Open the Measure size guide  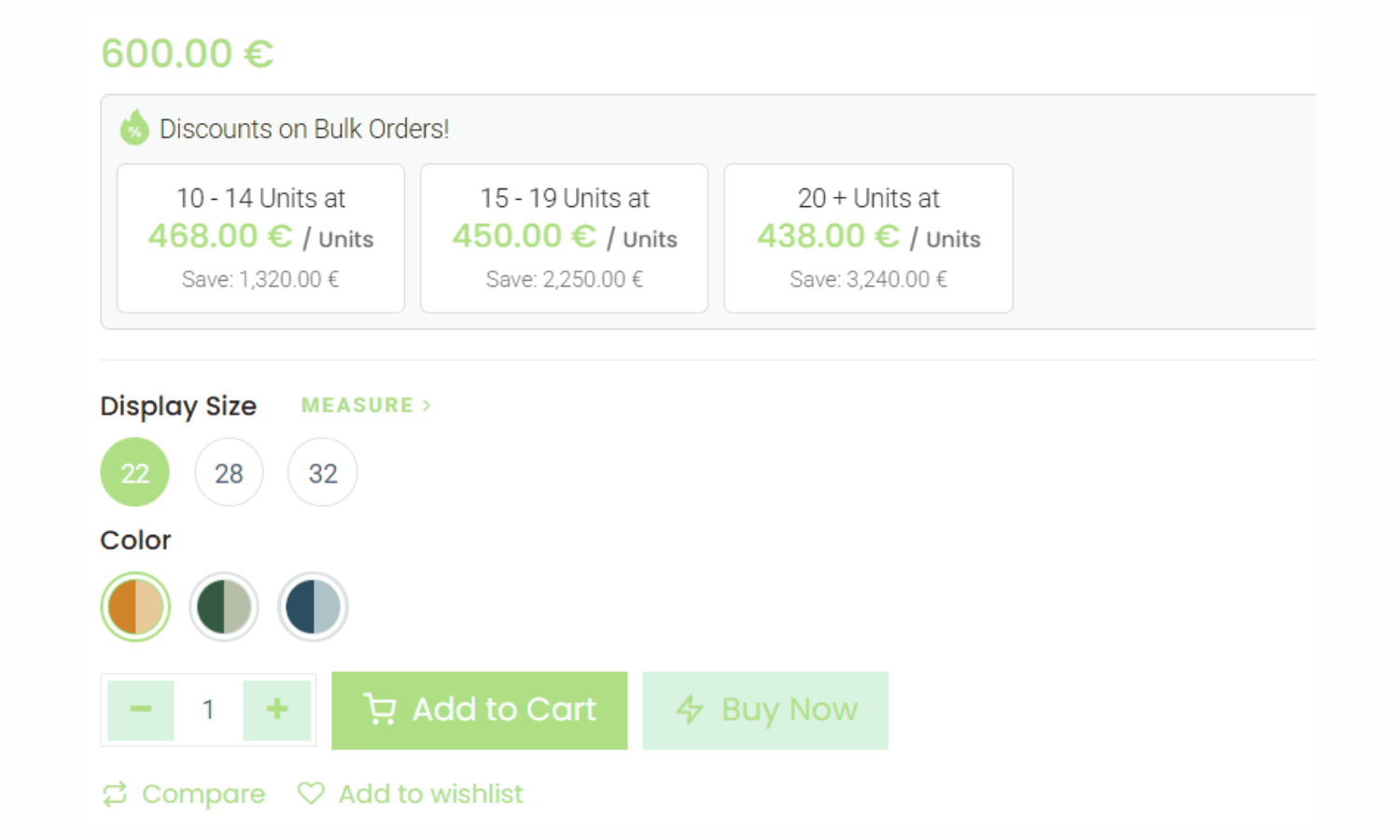pos(366,406)
